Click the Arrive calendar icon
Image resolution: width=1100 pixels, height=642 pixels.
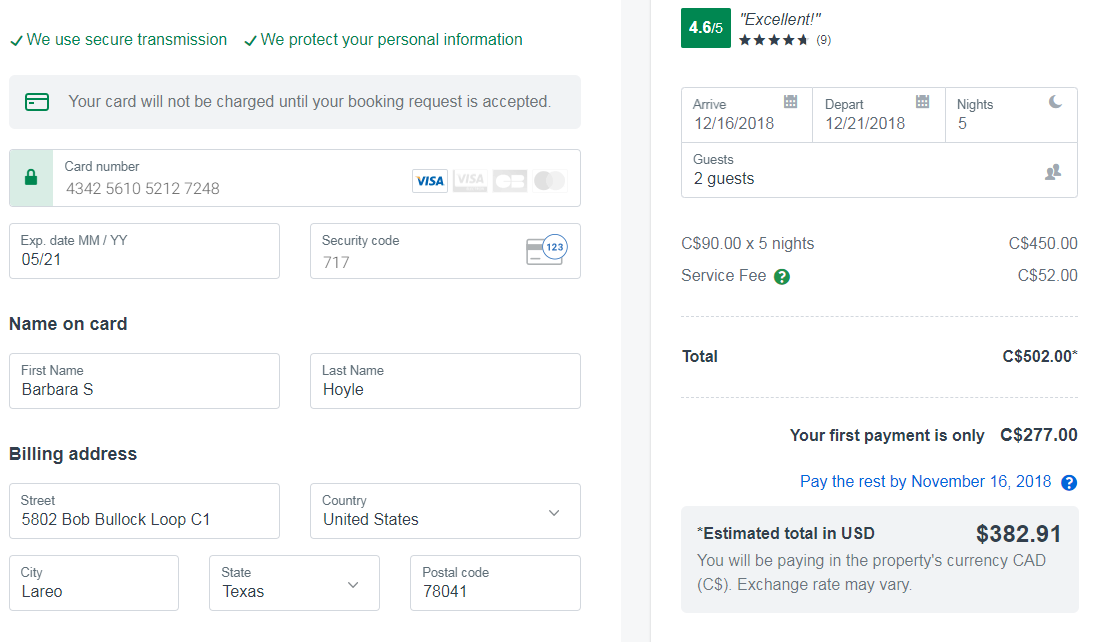pos(790,102)
